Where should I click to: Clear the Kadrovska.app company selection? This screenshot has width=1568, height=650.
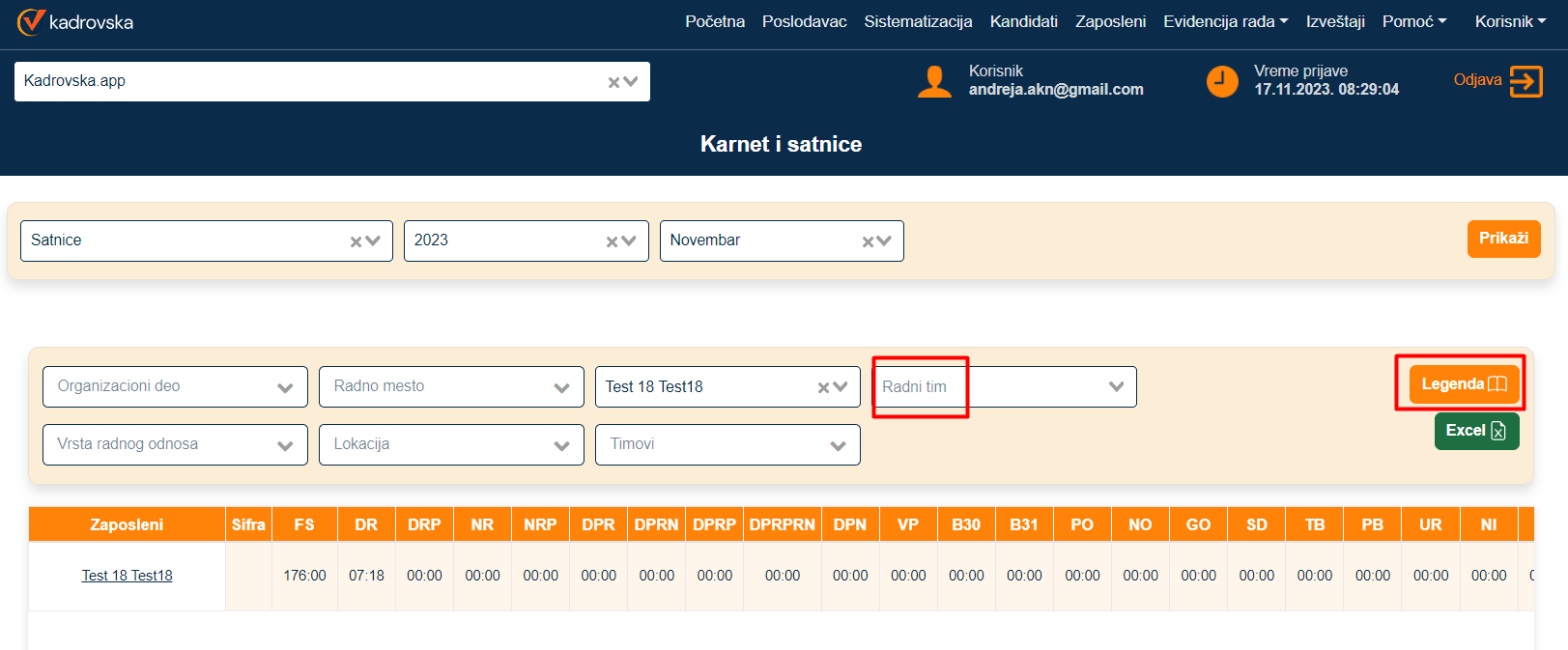pos(613,82)
